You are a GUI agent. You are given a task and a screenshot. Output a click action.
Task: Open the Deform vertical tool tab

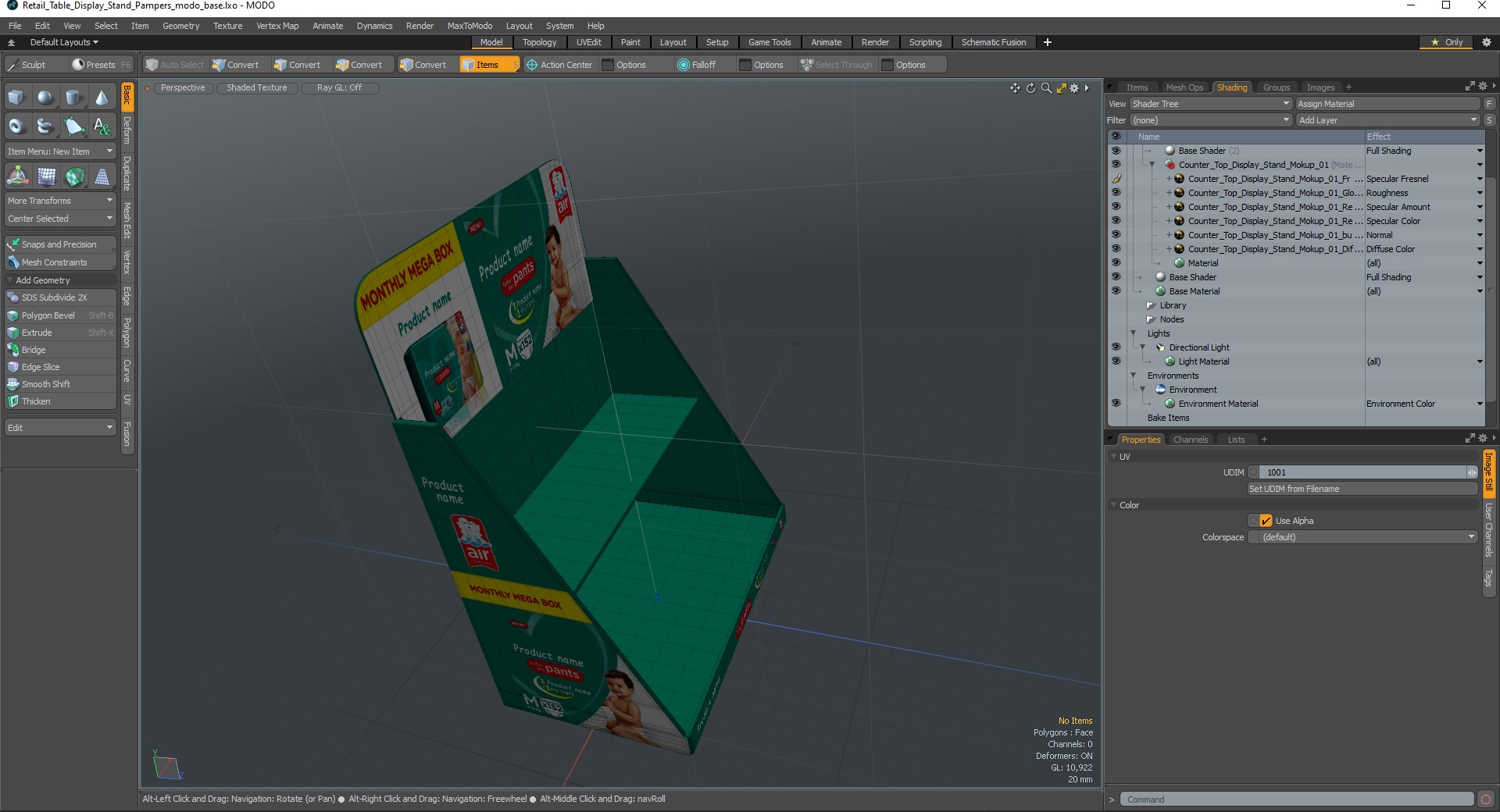[127, 131]
